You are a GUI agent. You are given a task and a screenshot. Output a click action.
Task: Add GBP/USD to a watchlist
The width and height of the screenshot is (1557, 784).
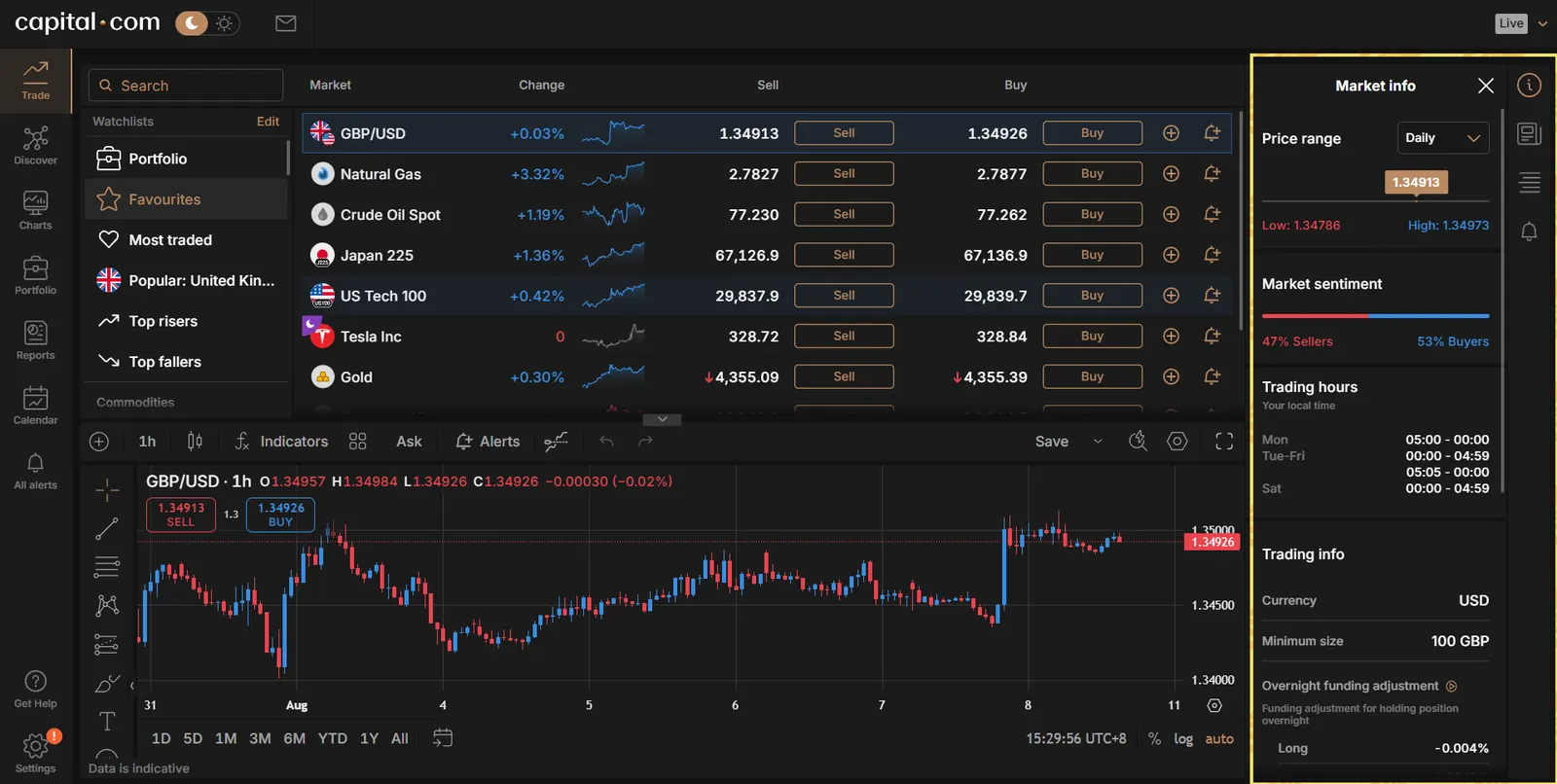pyautogui.click(x=1172, y=133)
